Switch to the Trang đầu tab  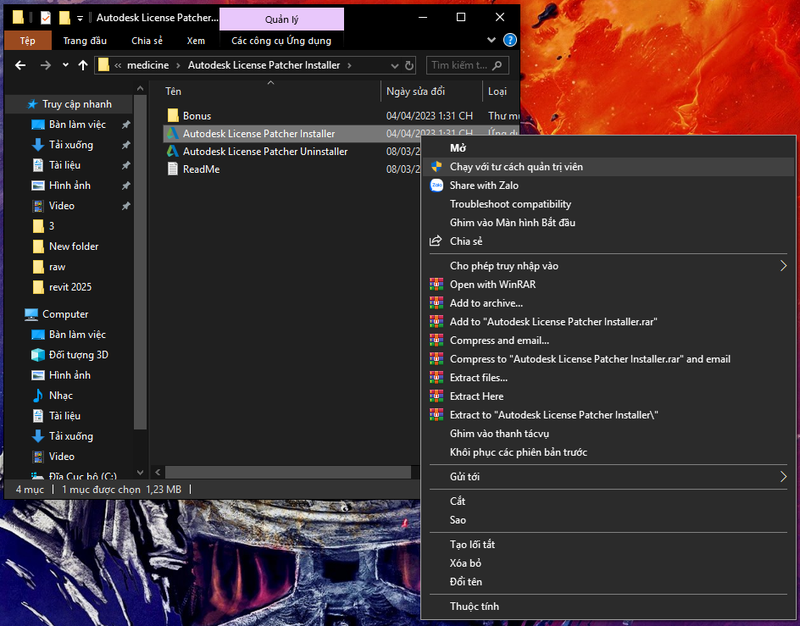coord(85,41)
